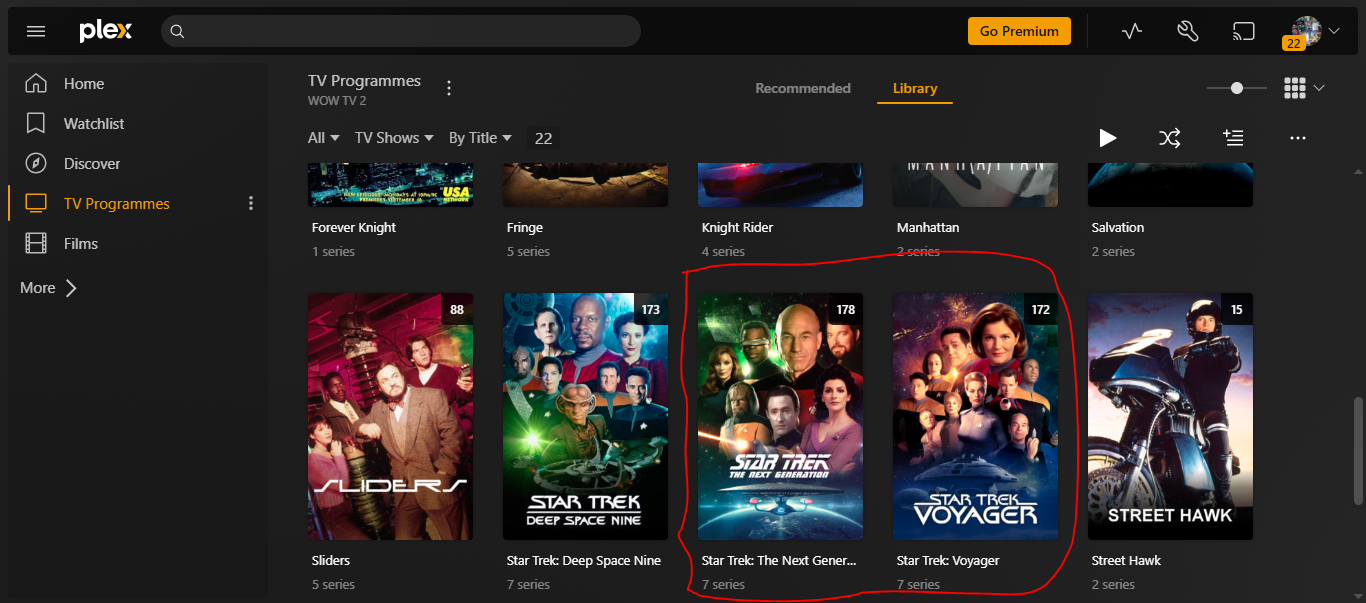The width and height of the screenshot is (1366, 603).
Task: Open the By Title sort dropdown
Action: pyautogui.click(x=480, y=138)
